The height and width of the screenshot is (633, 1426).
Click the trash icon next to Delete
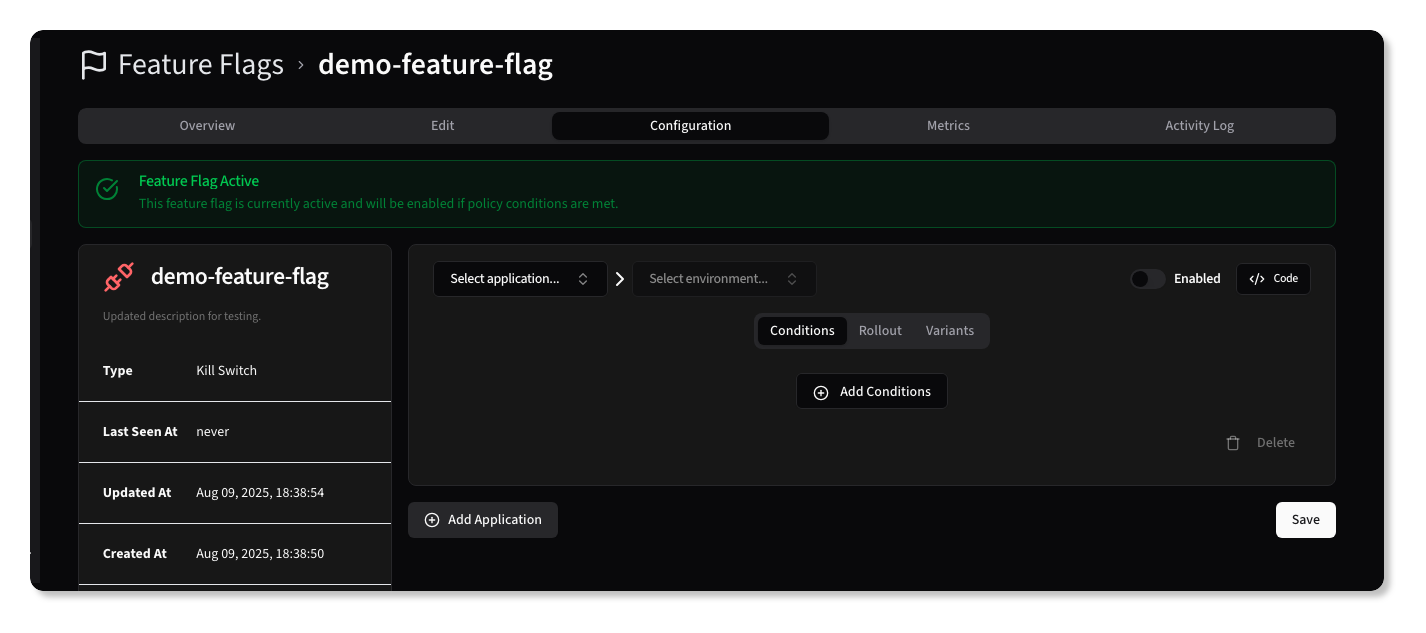click(1233, 442)
